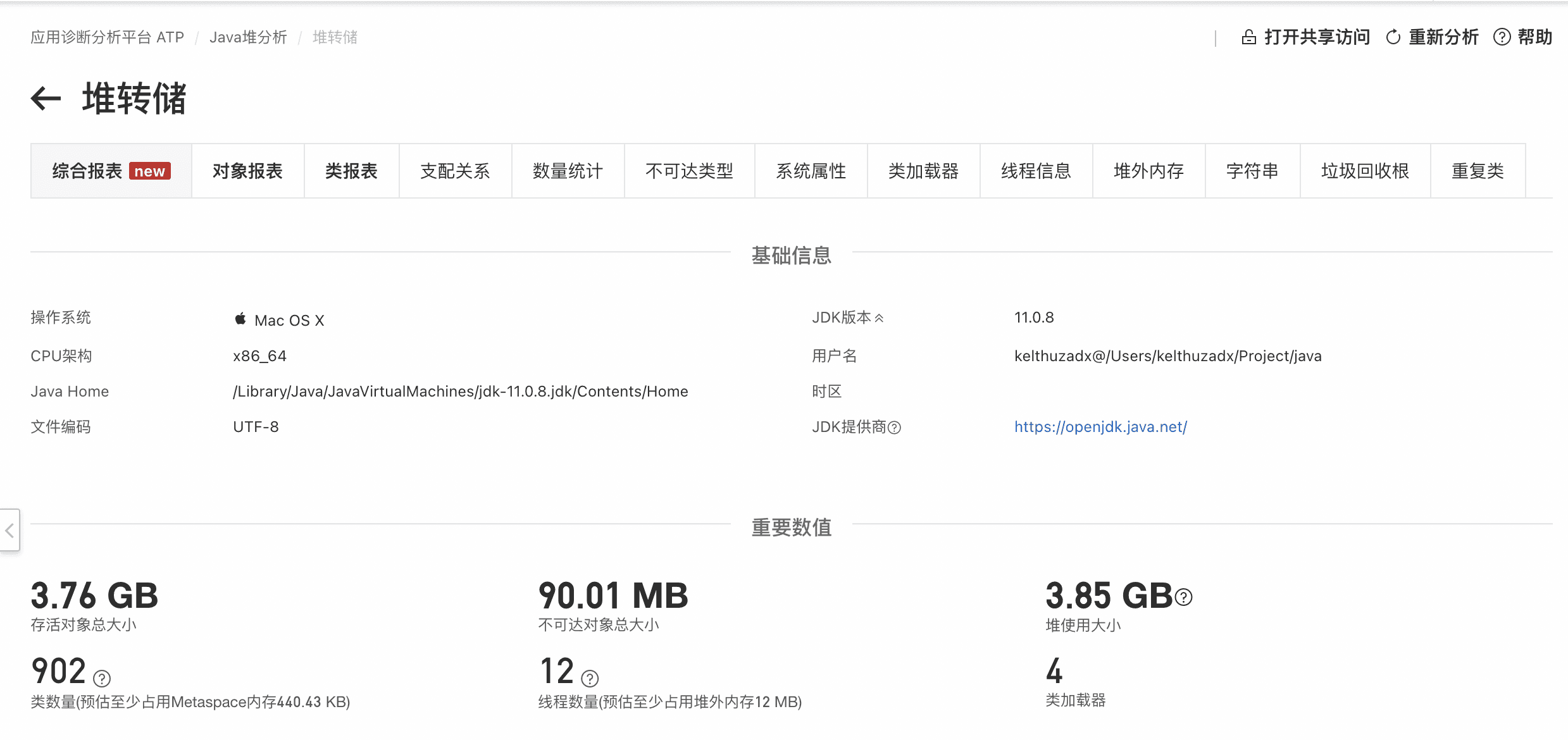Click the refresh icon for 重新分析
Screen dimensions: 1568x740
[1393, 37]
